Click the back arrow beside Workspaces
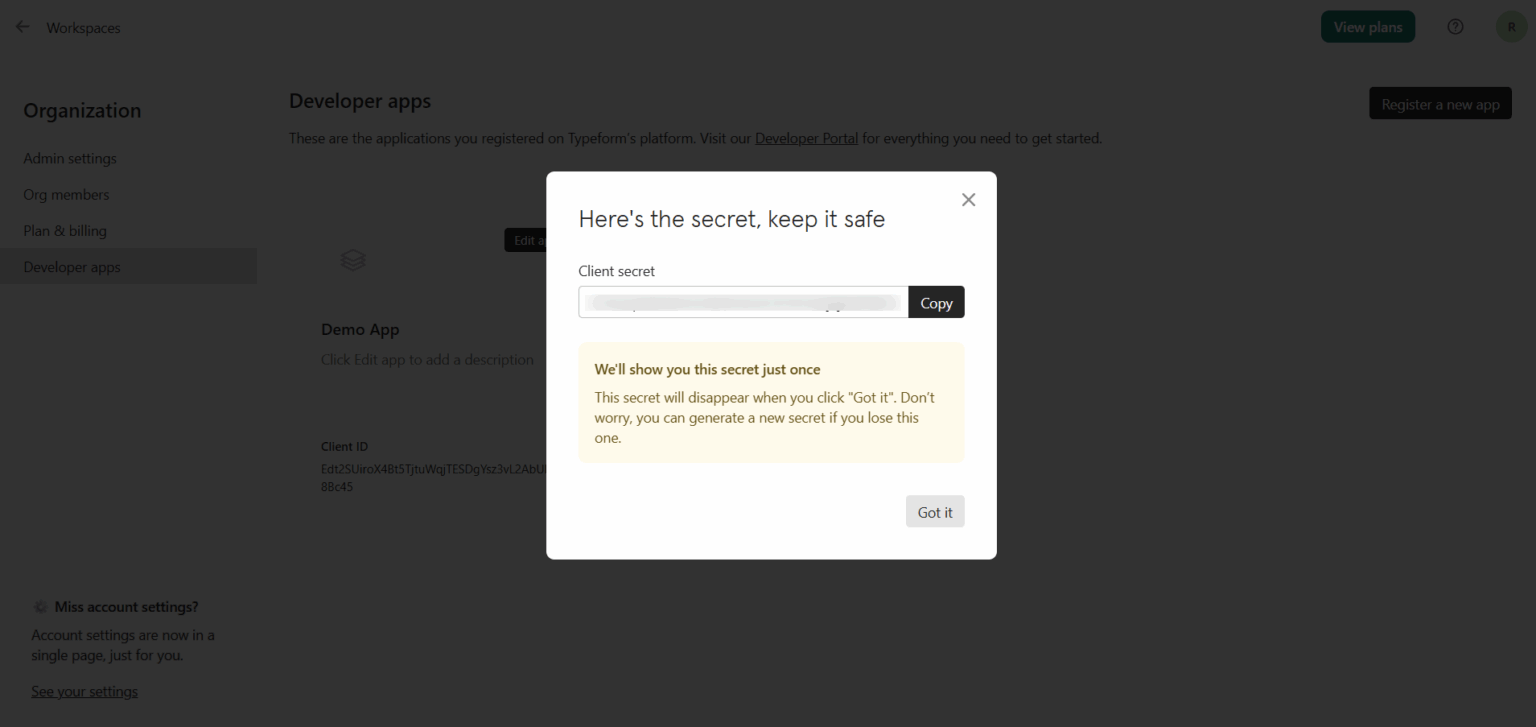Screen dimensions: 1536x727 (22, 27)
